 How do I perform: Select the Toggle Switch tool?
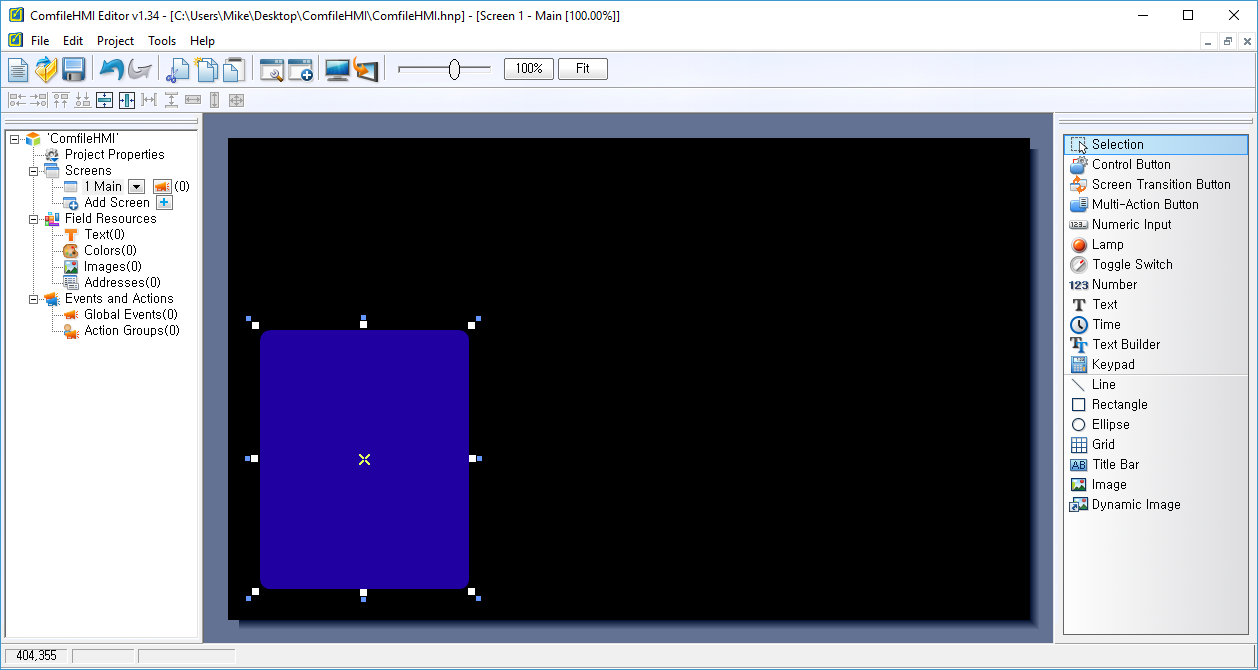(1131, 265)
